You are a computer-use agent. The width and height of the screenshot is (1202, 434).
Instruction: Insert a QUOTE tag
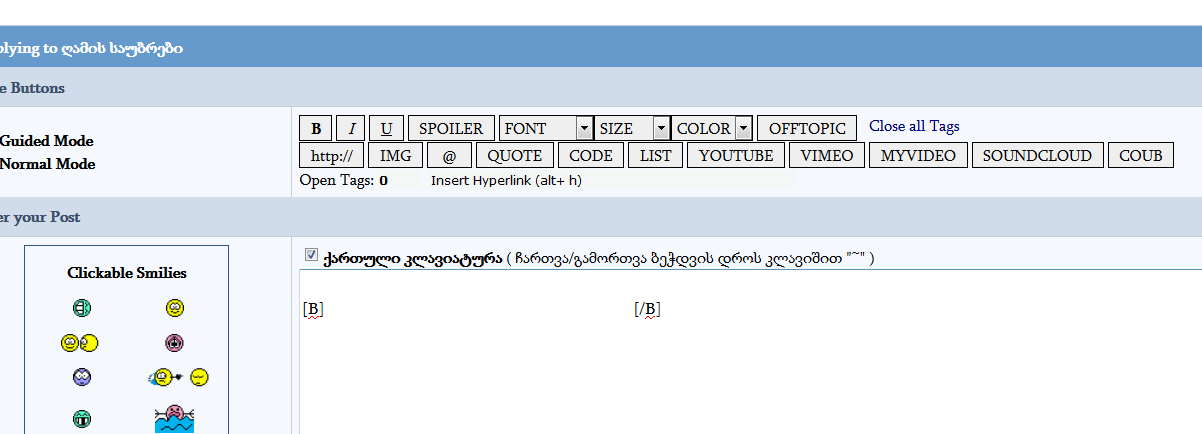[x=515, y=155]
